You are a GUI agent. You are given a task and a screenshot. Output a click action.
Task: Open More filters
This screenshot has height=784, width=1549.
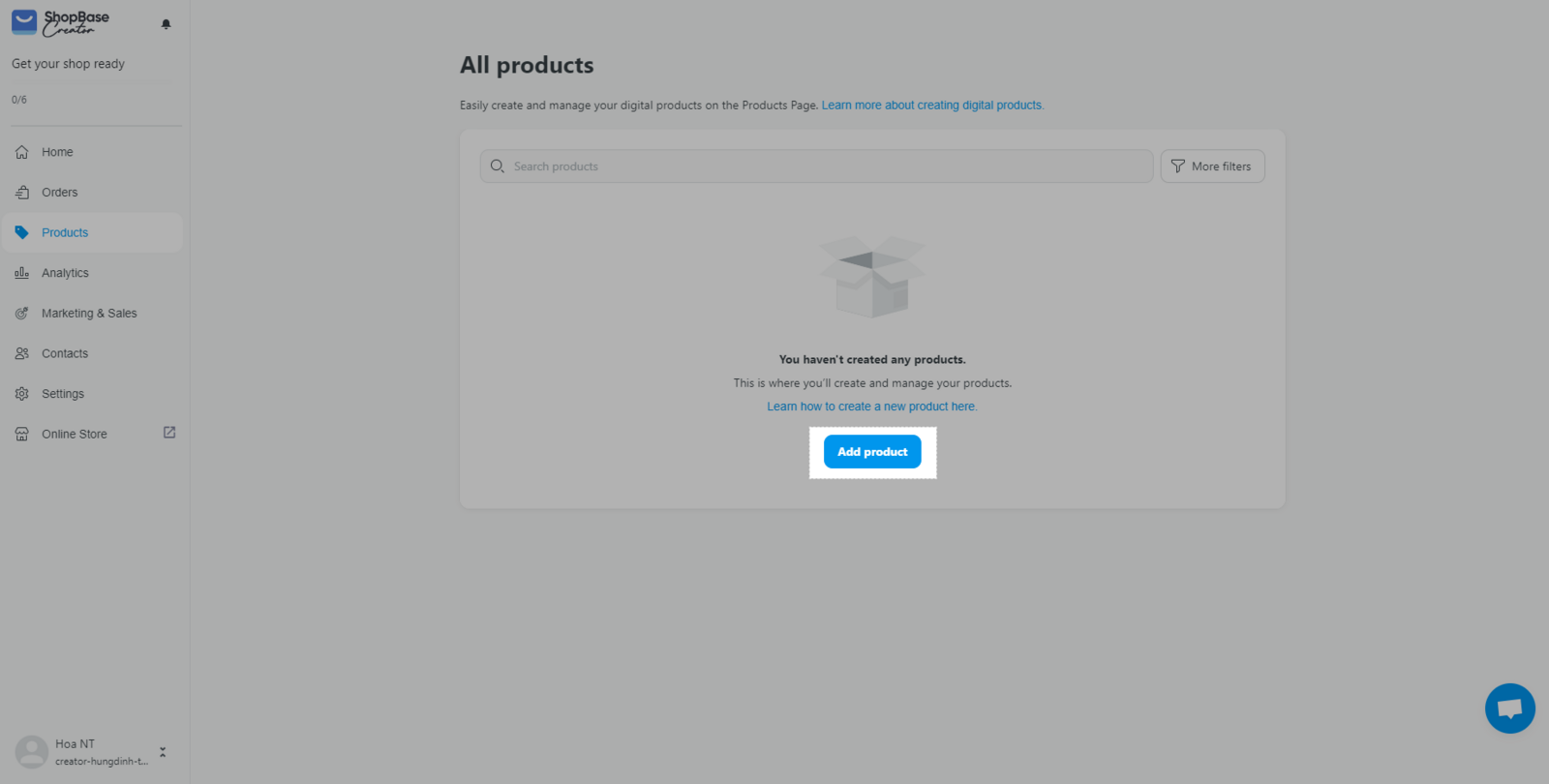point(1212,166)
